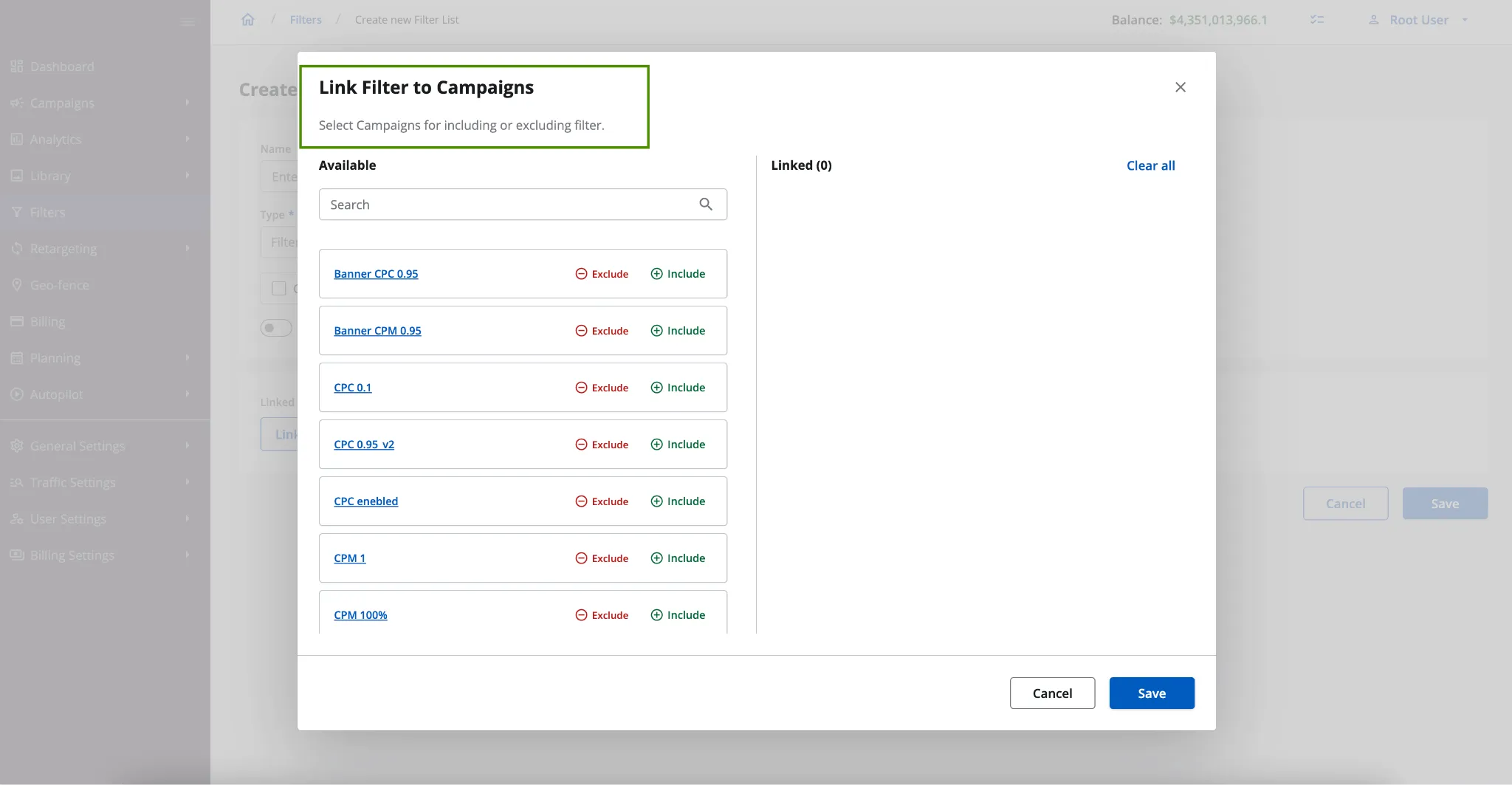Open the CPM 1 campaign link

(349, 558)
